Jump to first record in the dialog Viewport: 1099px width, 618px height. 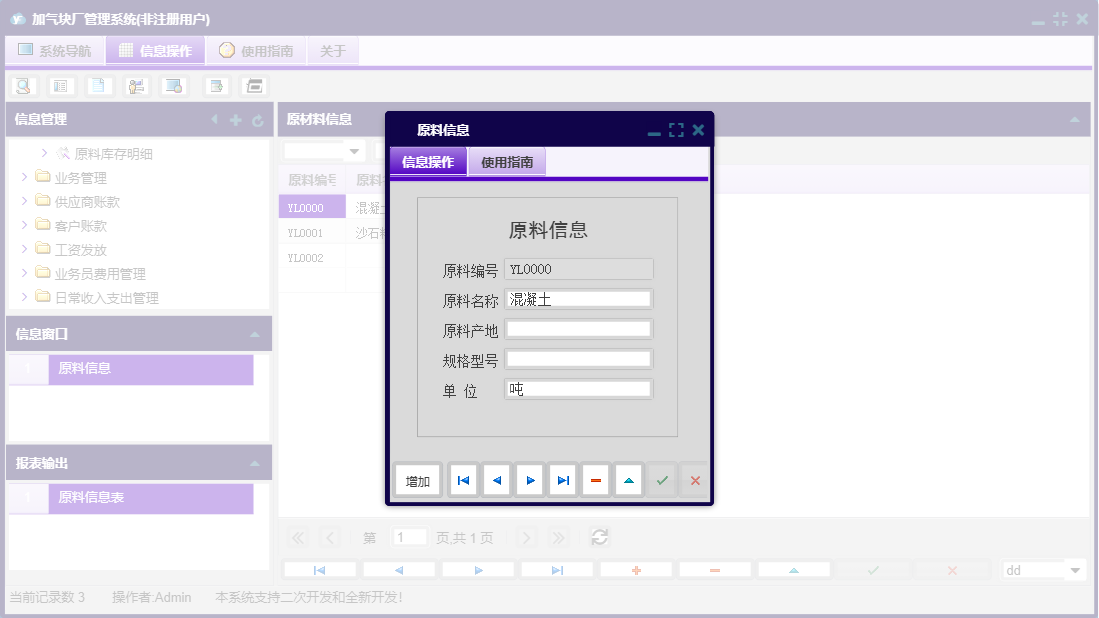coord(463,480)
